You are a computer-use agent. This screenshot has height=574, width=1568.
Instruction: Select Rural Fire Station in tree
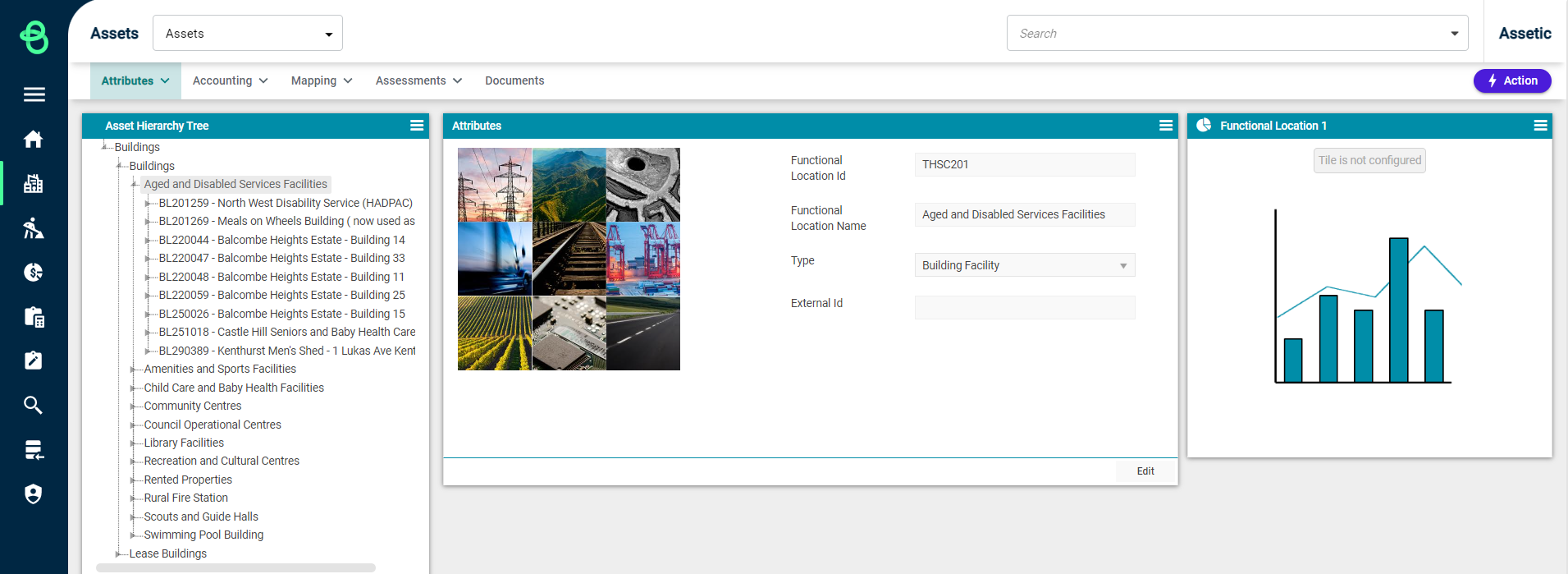pos(186,498)
